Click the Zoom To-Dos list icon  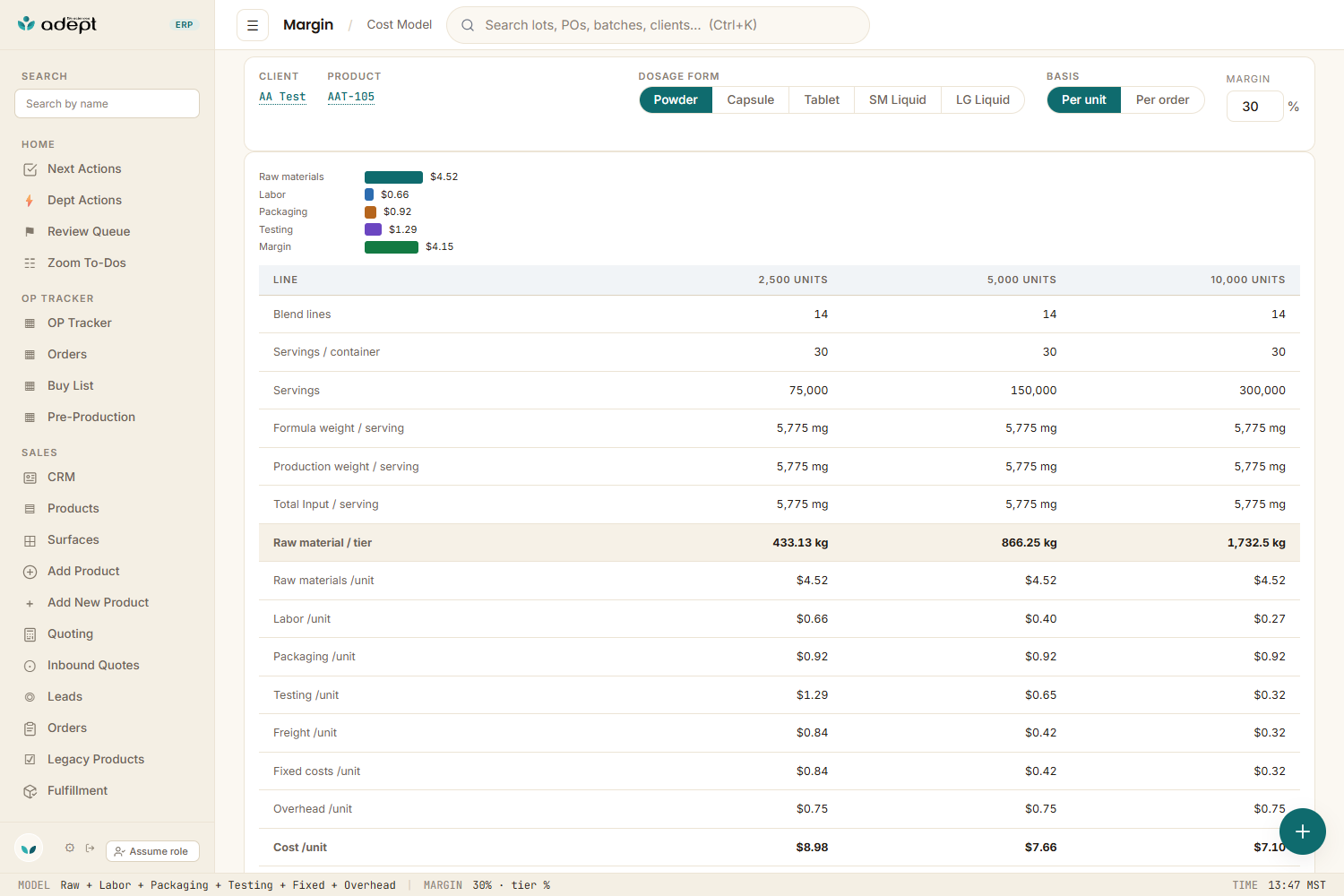[30, 263]
